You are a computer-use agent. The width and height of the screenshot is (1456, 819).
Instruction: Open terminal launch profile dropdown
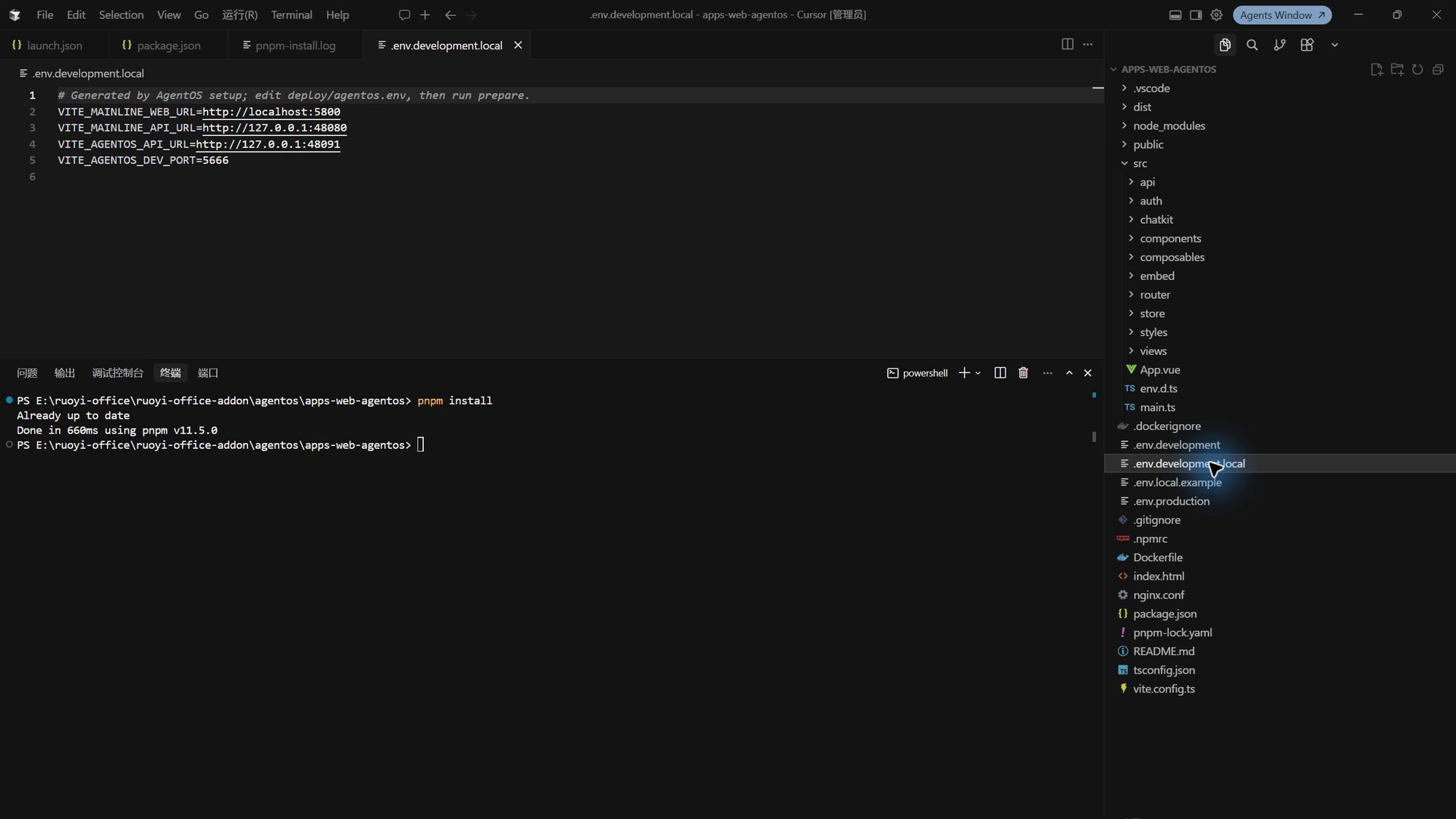978,373
